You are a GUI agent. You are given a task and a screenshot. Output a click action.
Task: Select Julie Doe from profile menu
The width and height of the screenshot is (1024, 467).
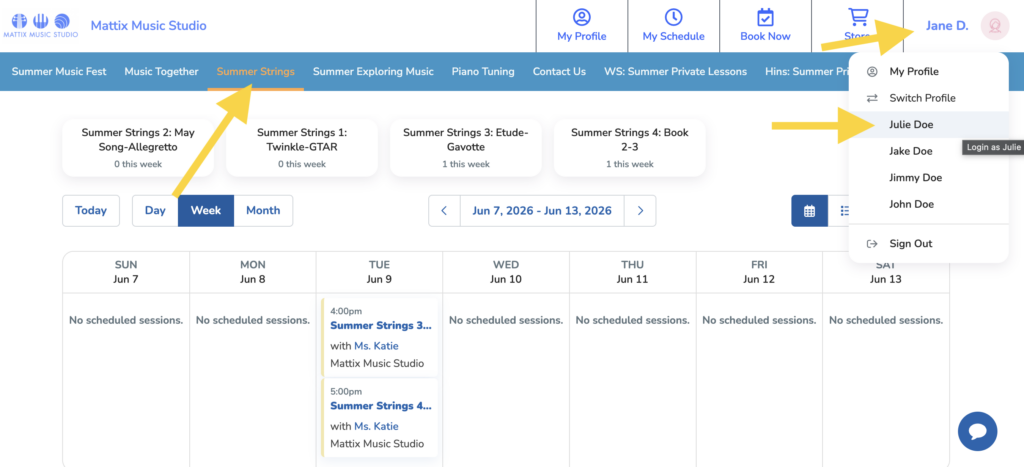pos(910,125)
